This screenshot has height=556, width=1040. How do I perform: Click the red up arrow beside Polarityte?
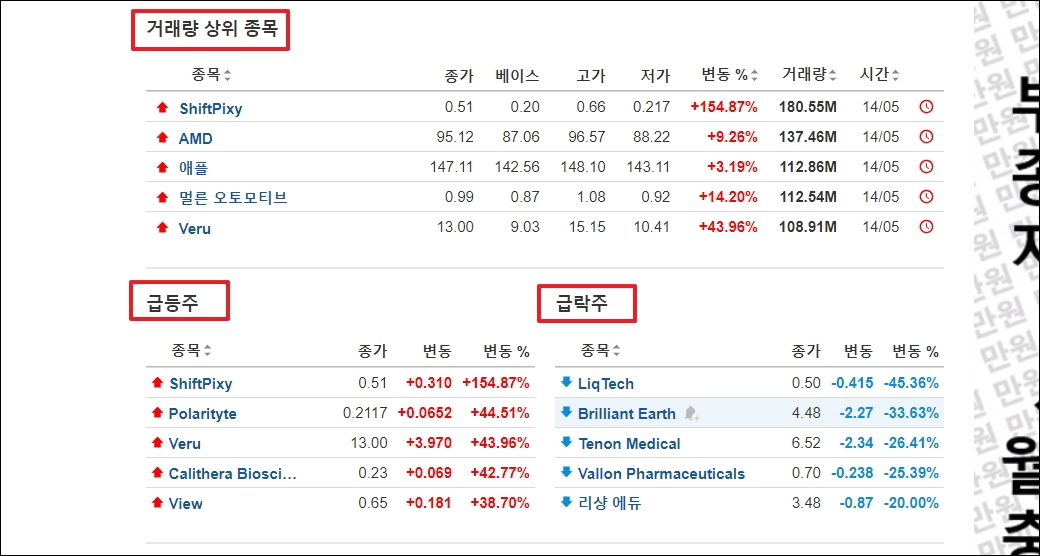click(x=157, y=413)
